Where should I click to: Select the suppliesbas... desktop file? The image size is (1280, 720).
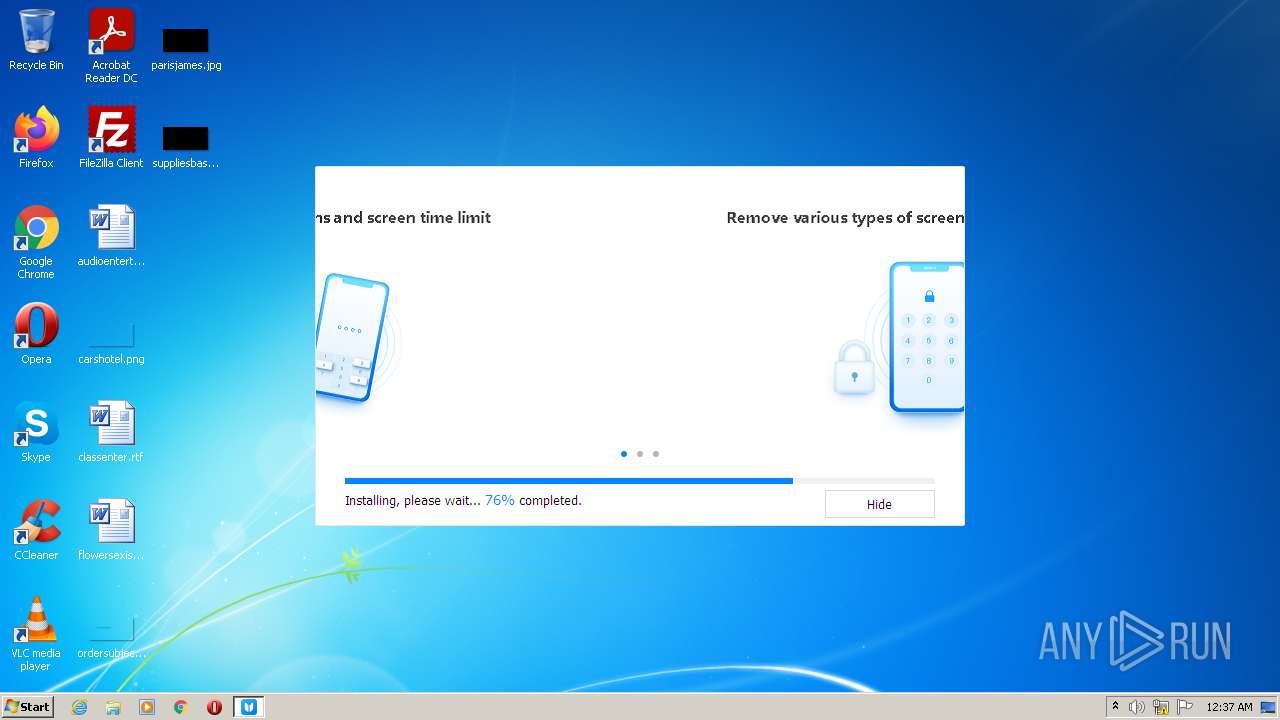(186, 145)
